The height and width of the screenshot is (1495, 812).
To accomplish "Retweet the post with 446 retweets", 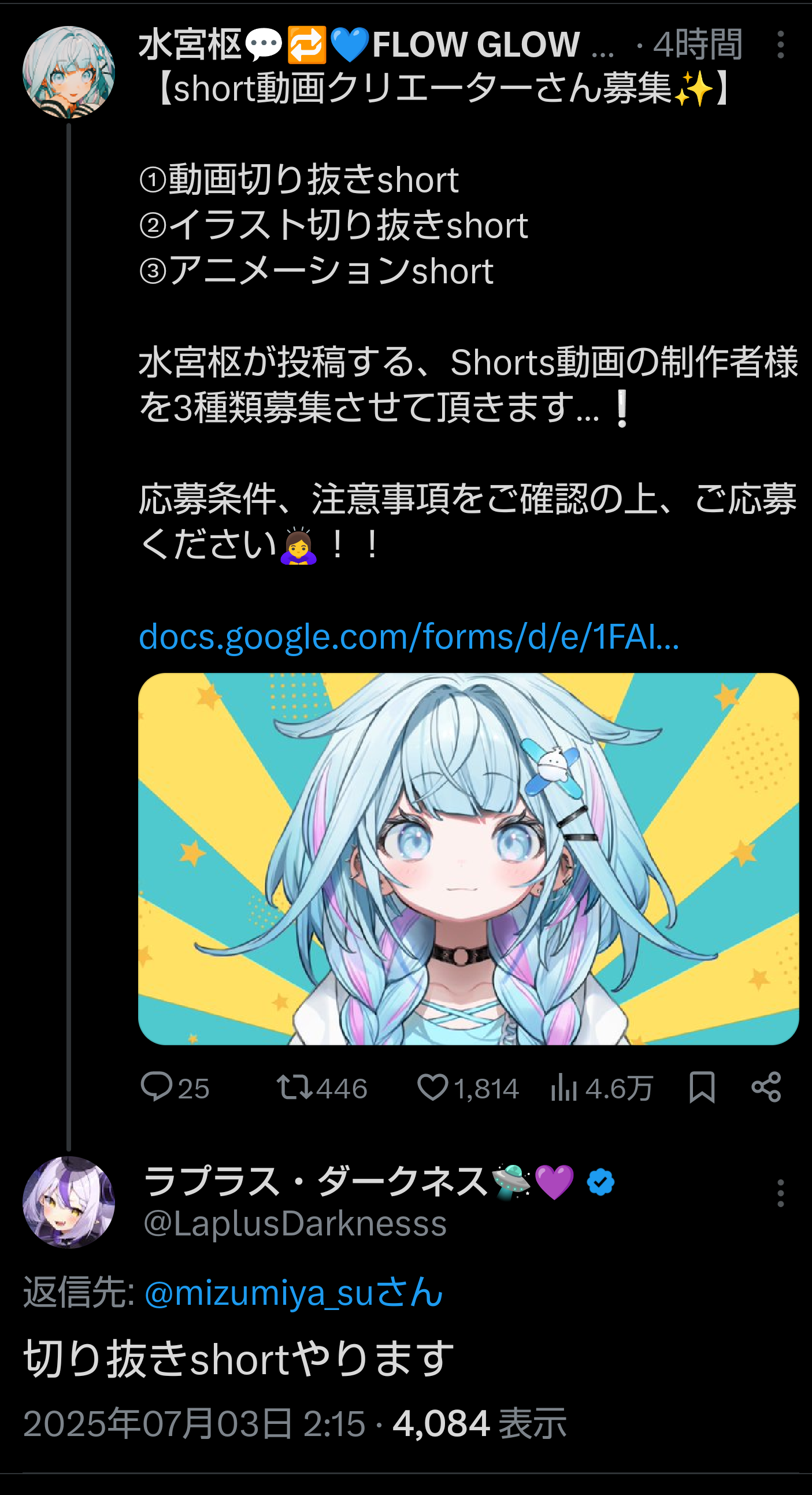I will 322,1087.
